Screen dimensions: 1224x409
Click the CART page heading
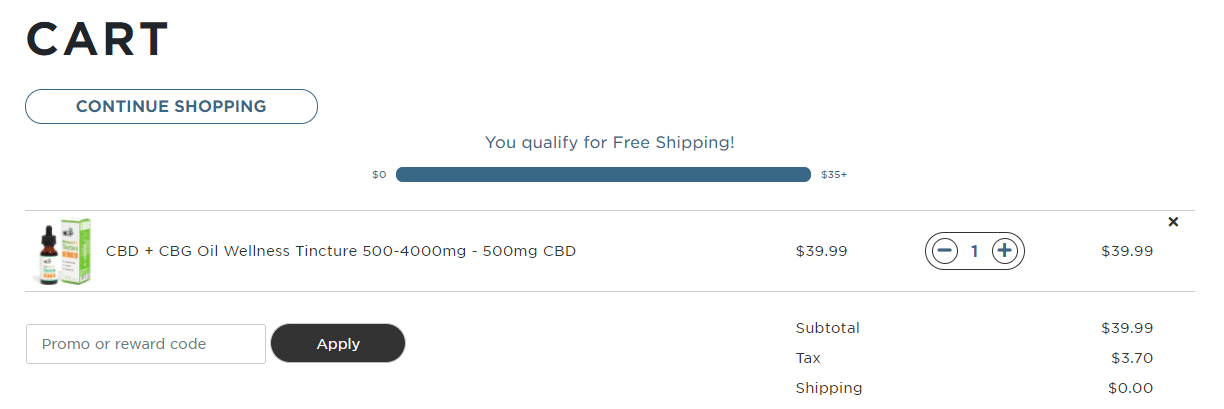click(x=97, y=40)
